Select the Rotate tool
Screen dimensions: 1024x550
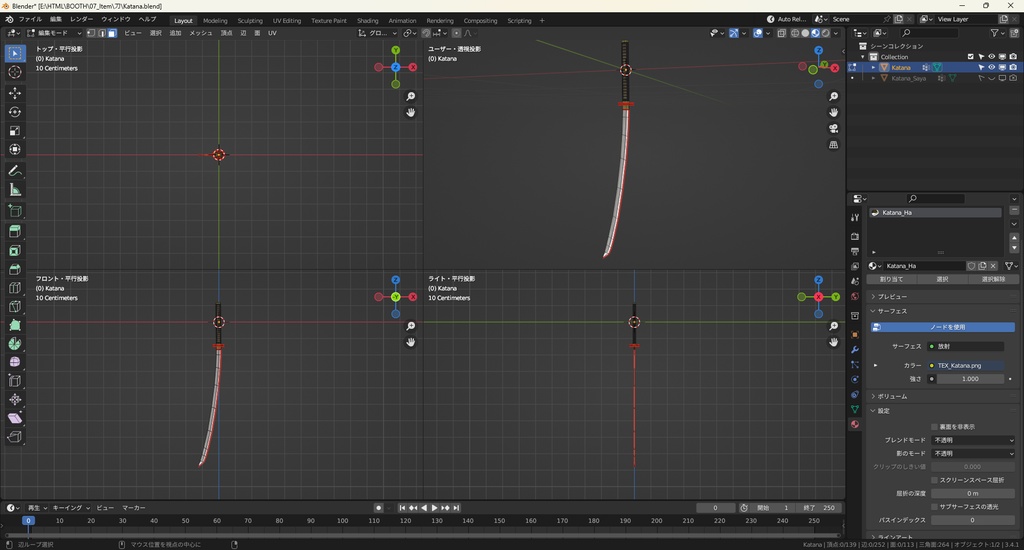(x=15, y=112)
